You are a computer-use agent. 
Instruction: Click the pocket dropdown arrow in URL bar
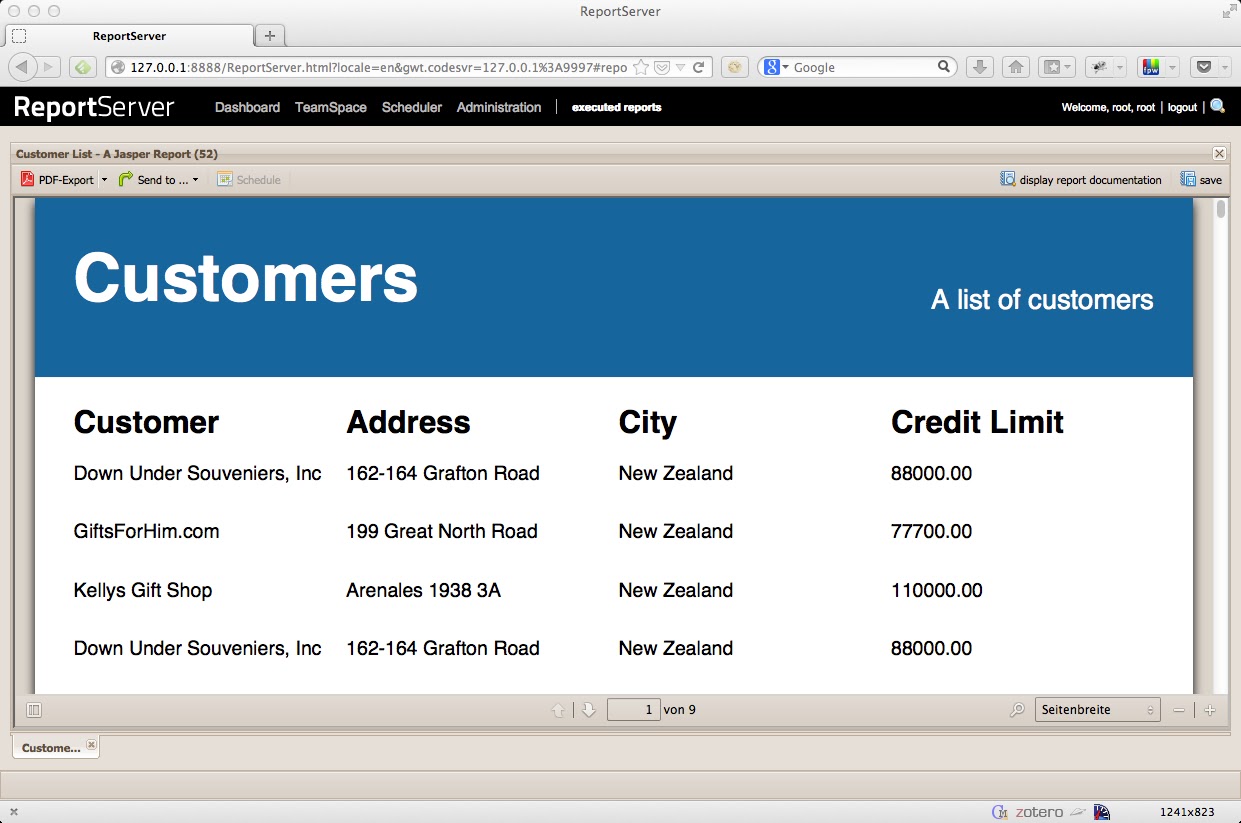click(x=679, y=67)
